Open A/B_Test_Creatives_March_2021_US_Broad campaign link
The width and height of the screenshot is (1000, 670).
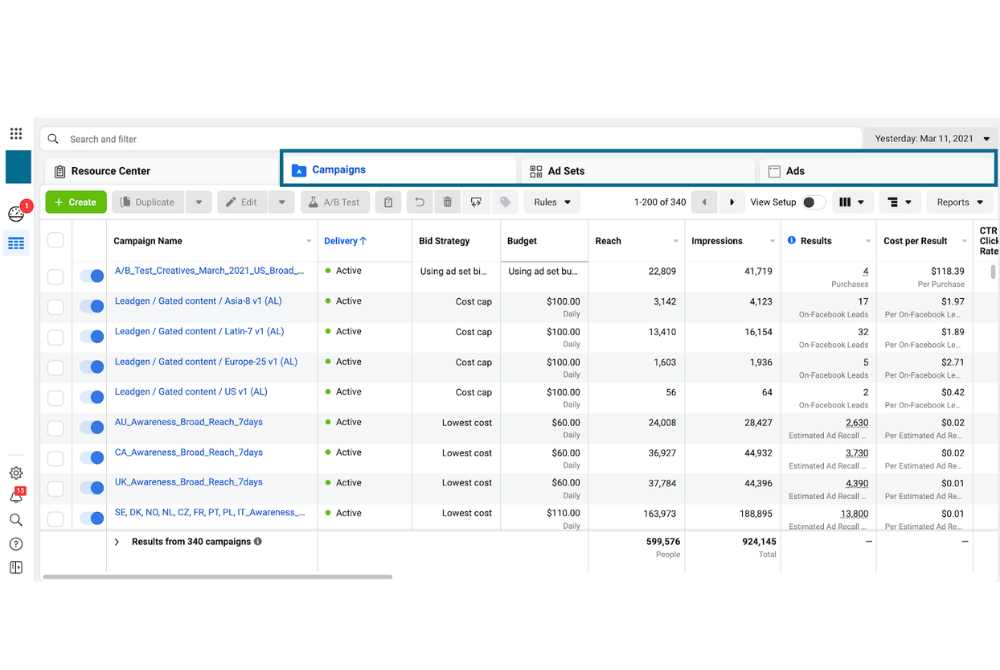pyautogui.click(x=209, y=270)
